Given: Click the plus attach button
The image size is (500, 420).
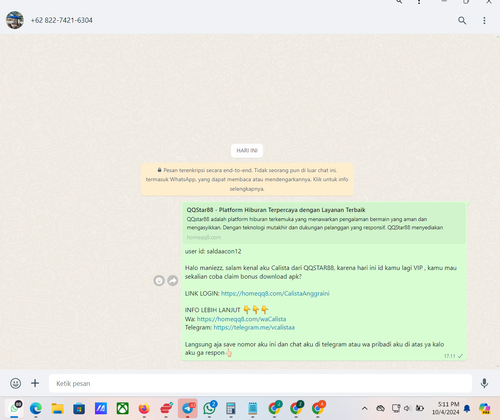Looking at the screenshot, I should 35,383.
